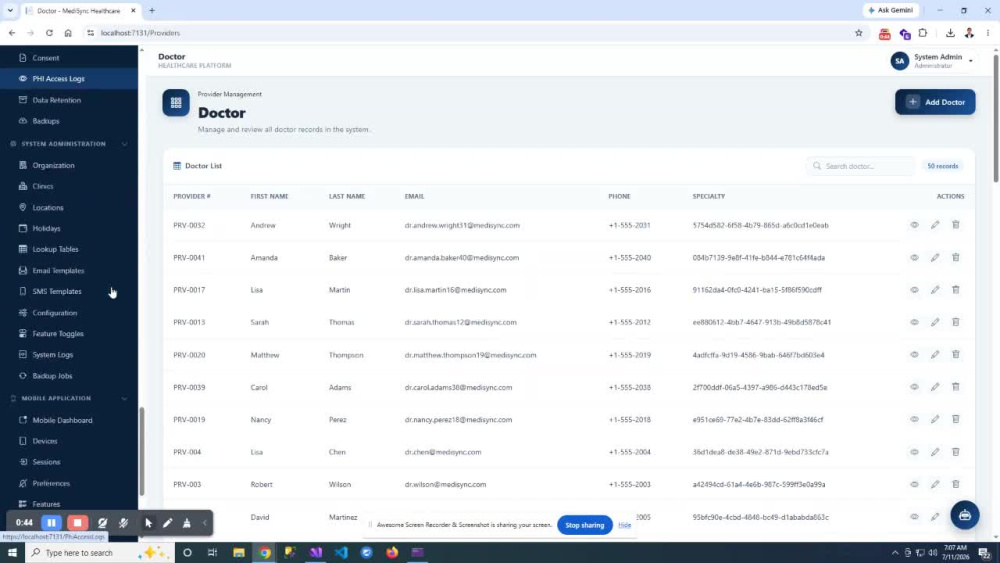This screenshot has width=1000, height=563.
Task: Sort by Last Name column header
Action: pyautogui.click(x=347, y=196)
